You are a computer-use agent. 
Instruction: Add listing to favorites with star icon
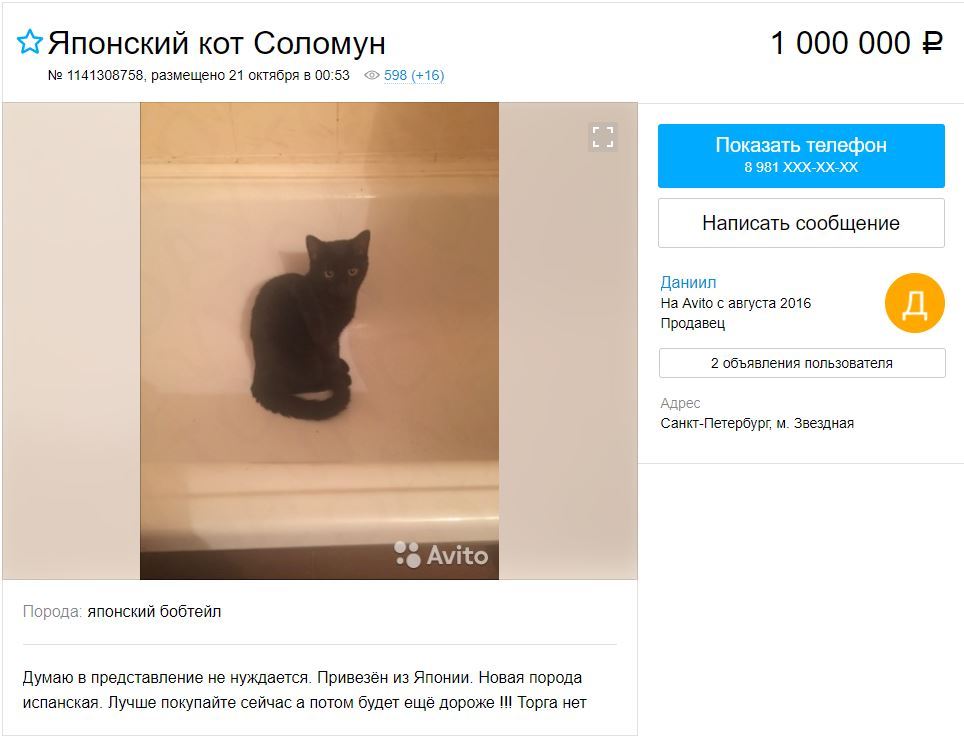30,42
